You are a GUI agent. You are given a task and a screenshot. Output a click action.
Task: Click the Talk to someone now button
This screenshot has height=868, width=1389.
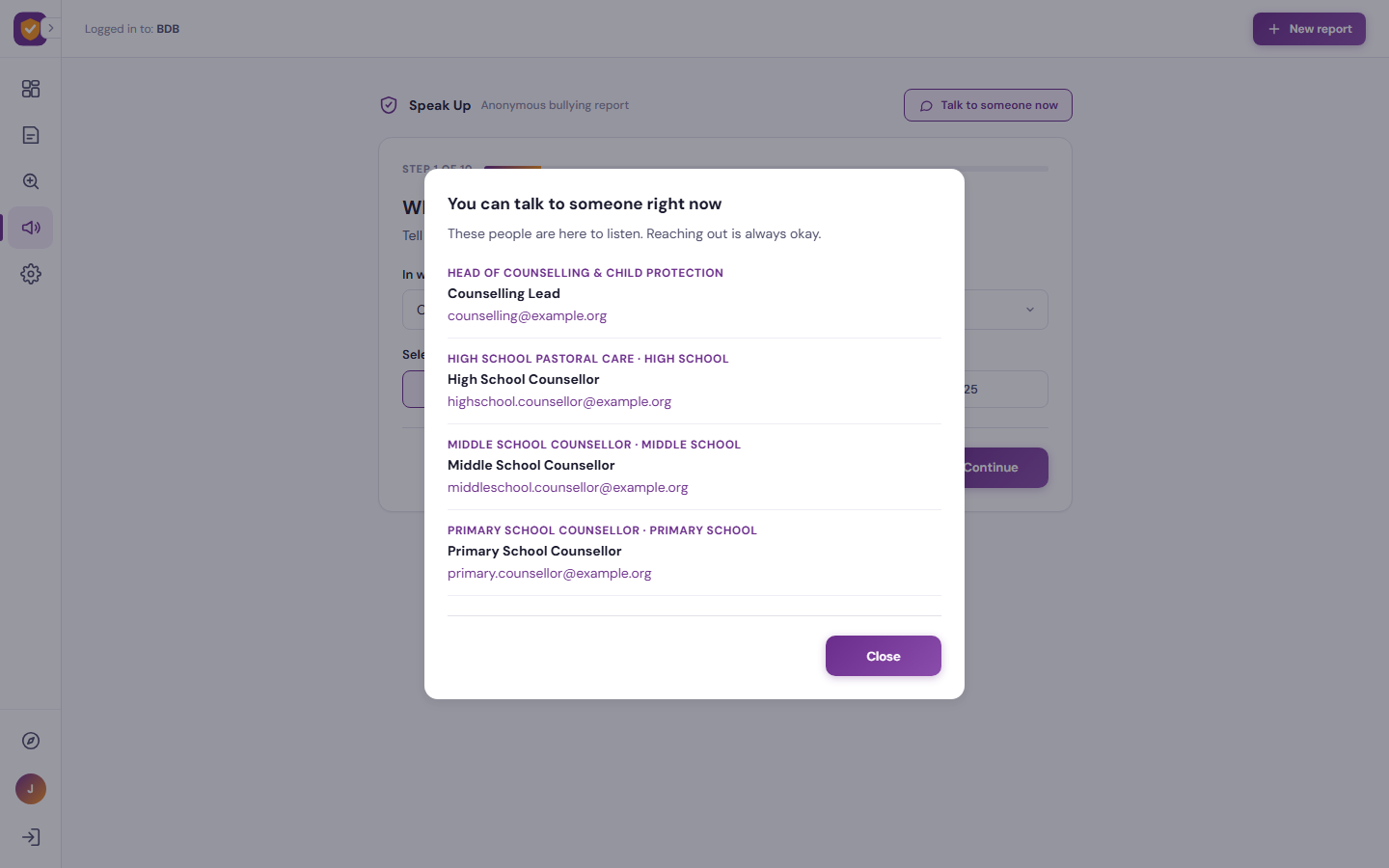tap(988, 105)
